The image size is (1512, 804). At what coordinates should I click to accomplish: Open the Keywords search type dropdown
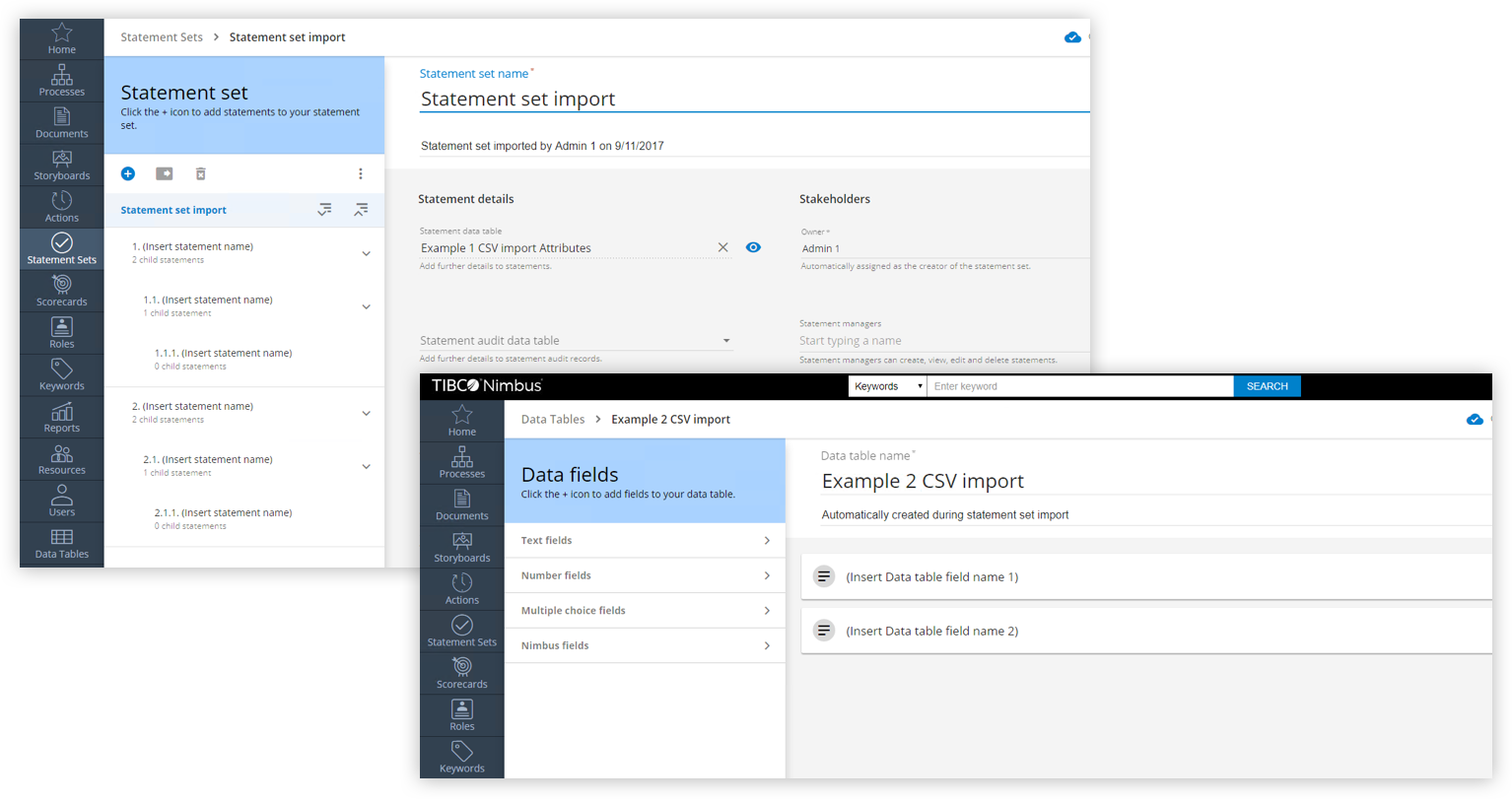coord(888,386)
